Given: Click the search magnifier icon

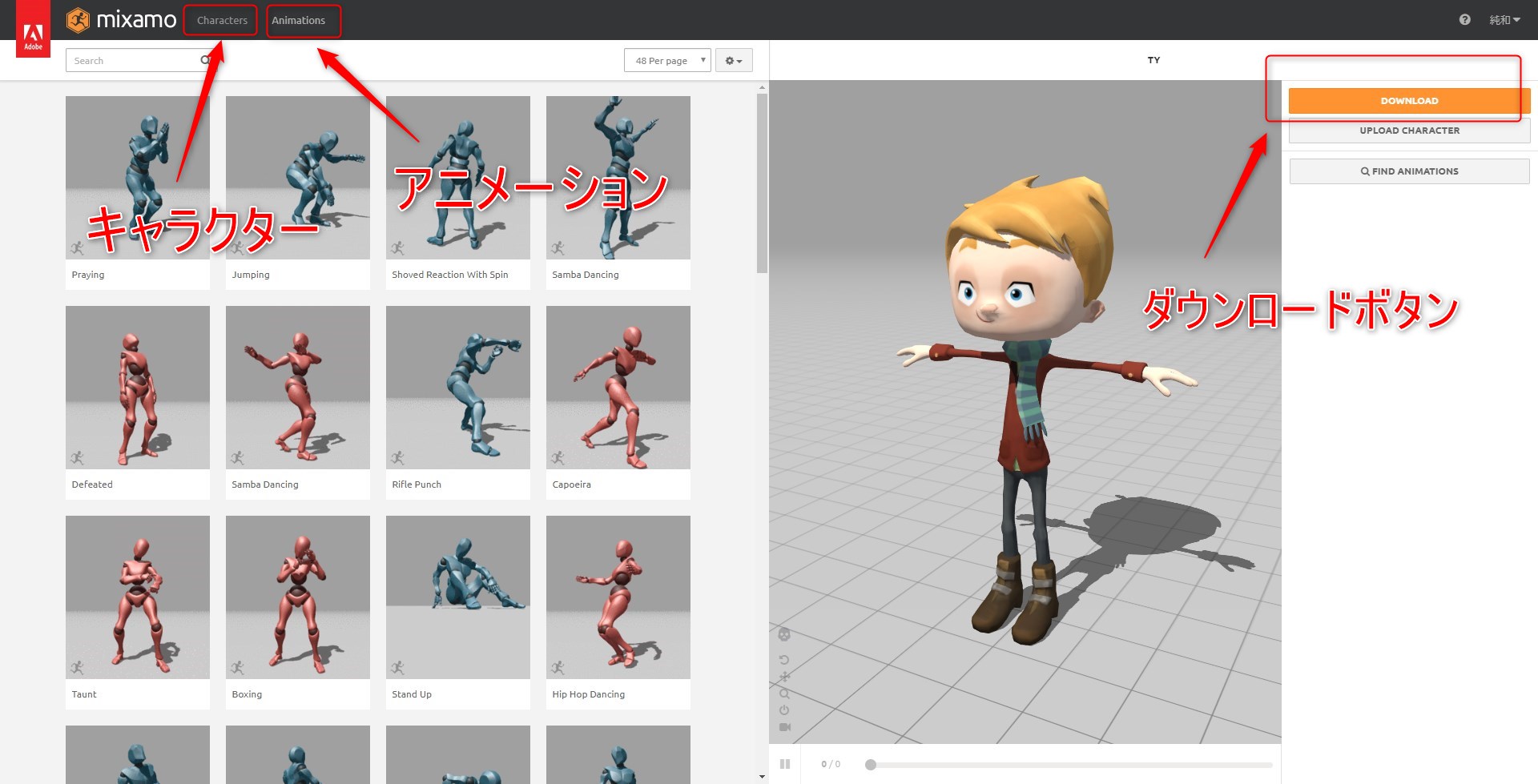Looking at the screenshot, I should (206, 60).
